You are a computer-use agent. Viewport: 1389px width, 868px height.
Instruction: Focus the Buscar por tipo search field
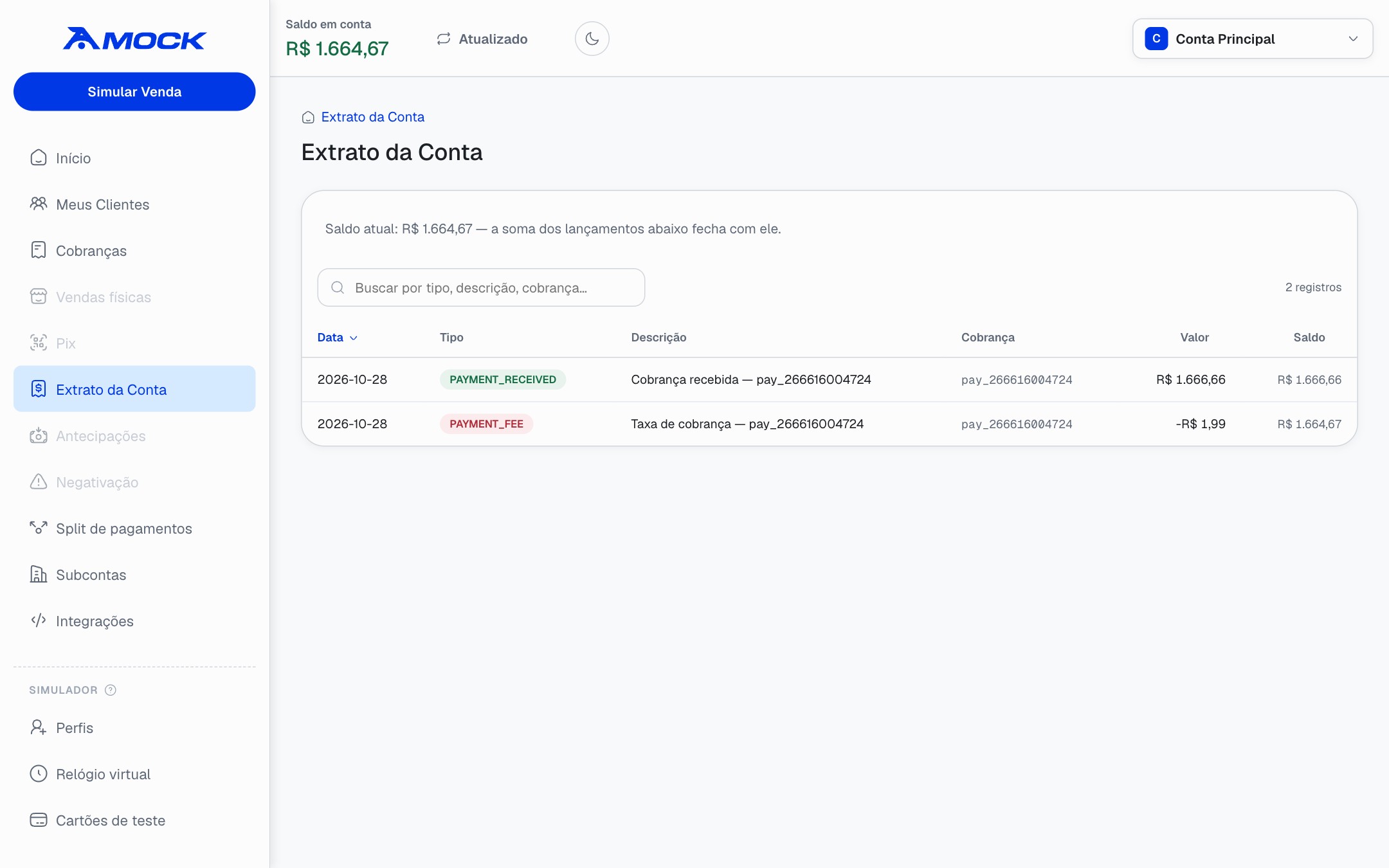click(481, 287)
